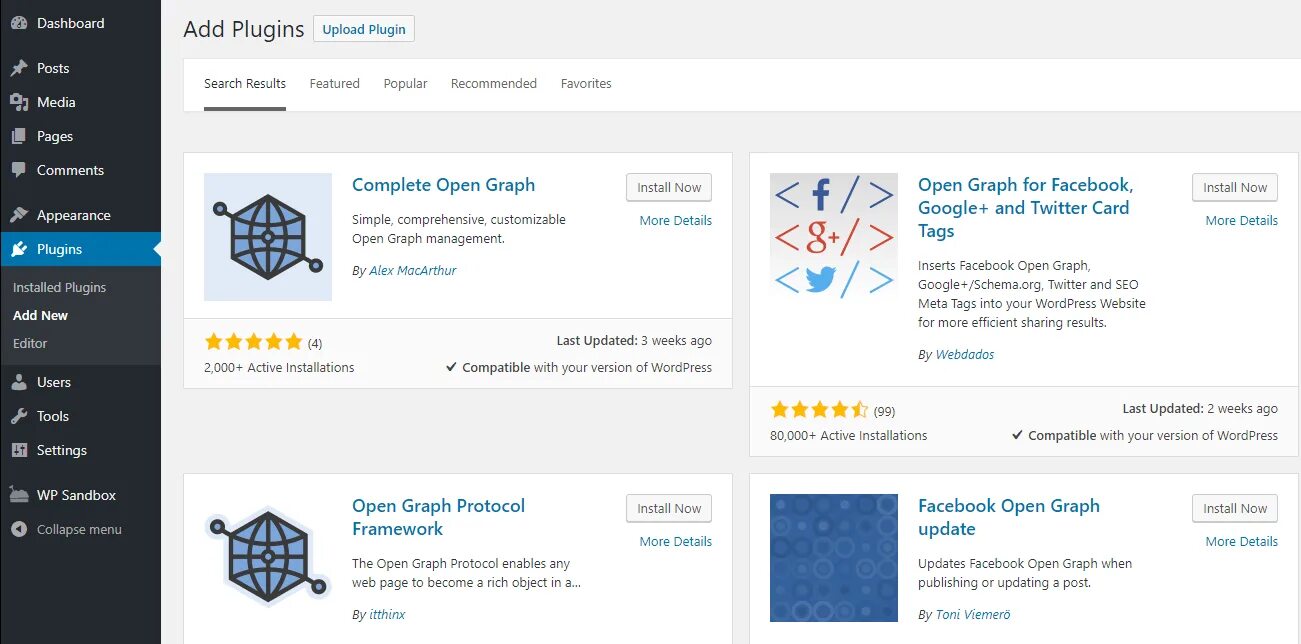This screenshot has width=1301, height=644.
Task: Open the Complete Open Graph title link
Action: 443,185
